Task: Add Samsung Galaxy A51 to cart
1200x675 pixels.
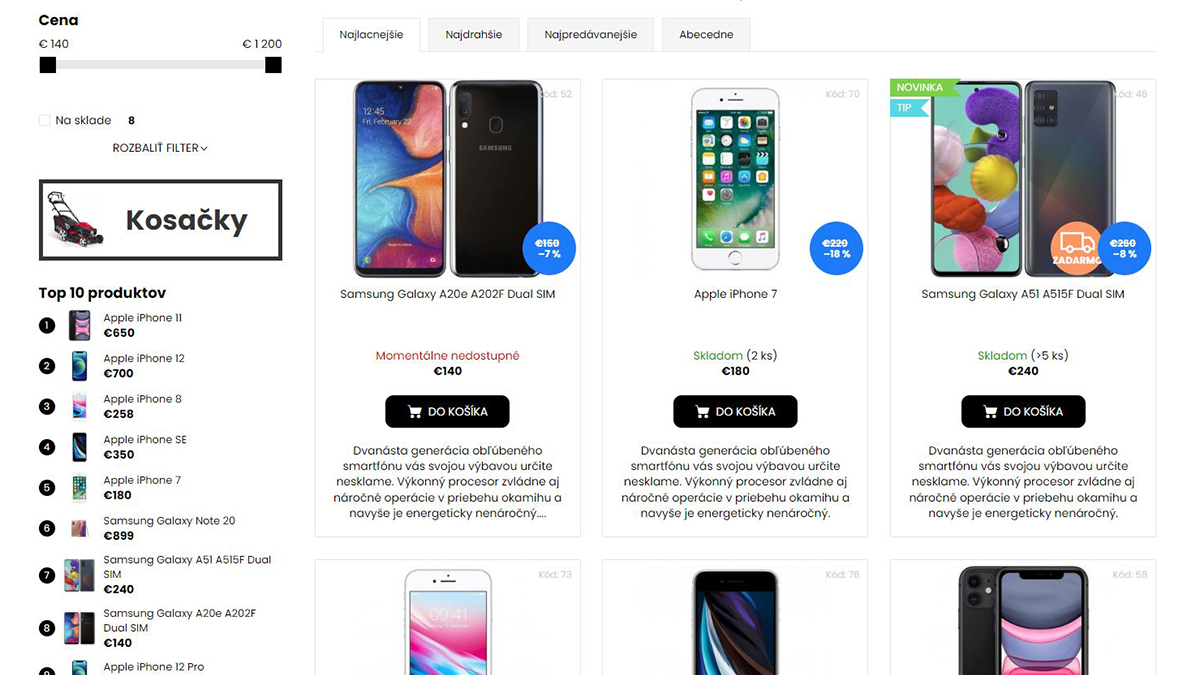Action: pyautogui.click(x=1023, y=411)
